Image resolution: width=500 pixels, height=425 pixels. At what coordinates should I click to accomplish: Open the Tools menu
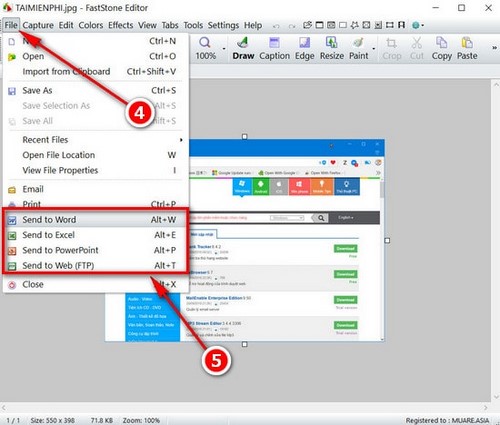tap(193, 25)
